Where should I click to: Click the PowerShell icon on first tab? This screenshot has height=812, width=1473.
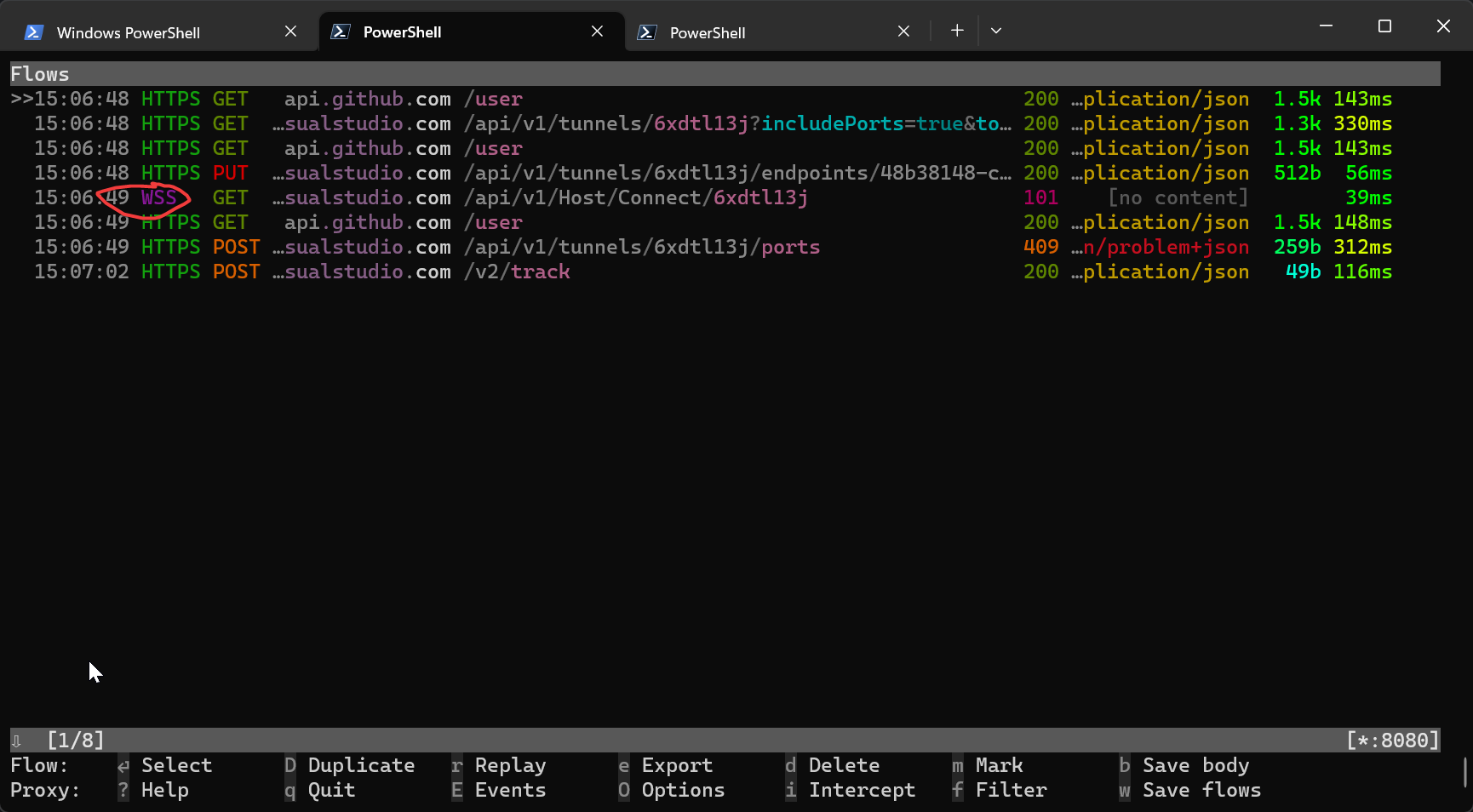[x=33, y=32]
